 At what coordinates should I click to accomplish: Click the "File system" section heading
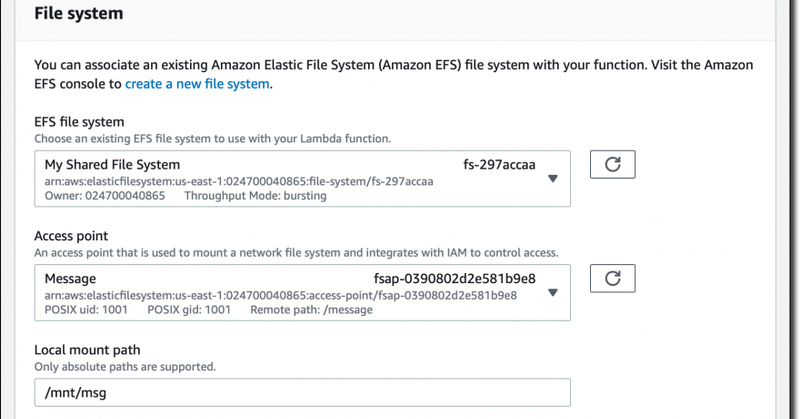(78, 14)
